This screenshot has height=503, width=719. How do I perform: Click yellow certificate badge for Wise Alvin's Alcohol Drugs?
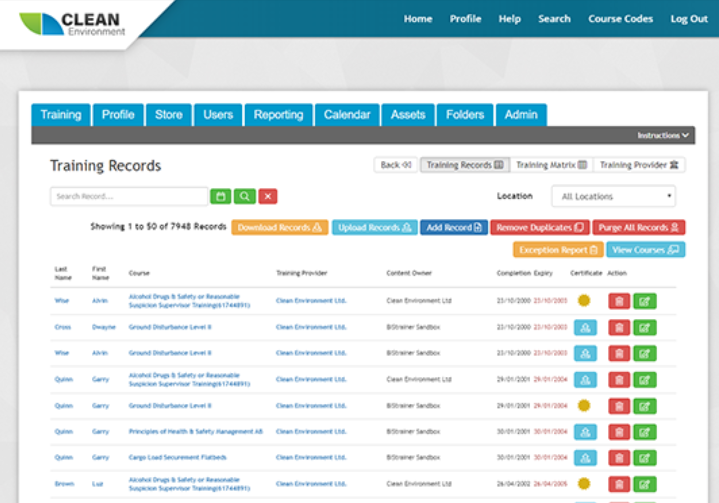pos(584,300)
